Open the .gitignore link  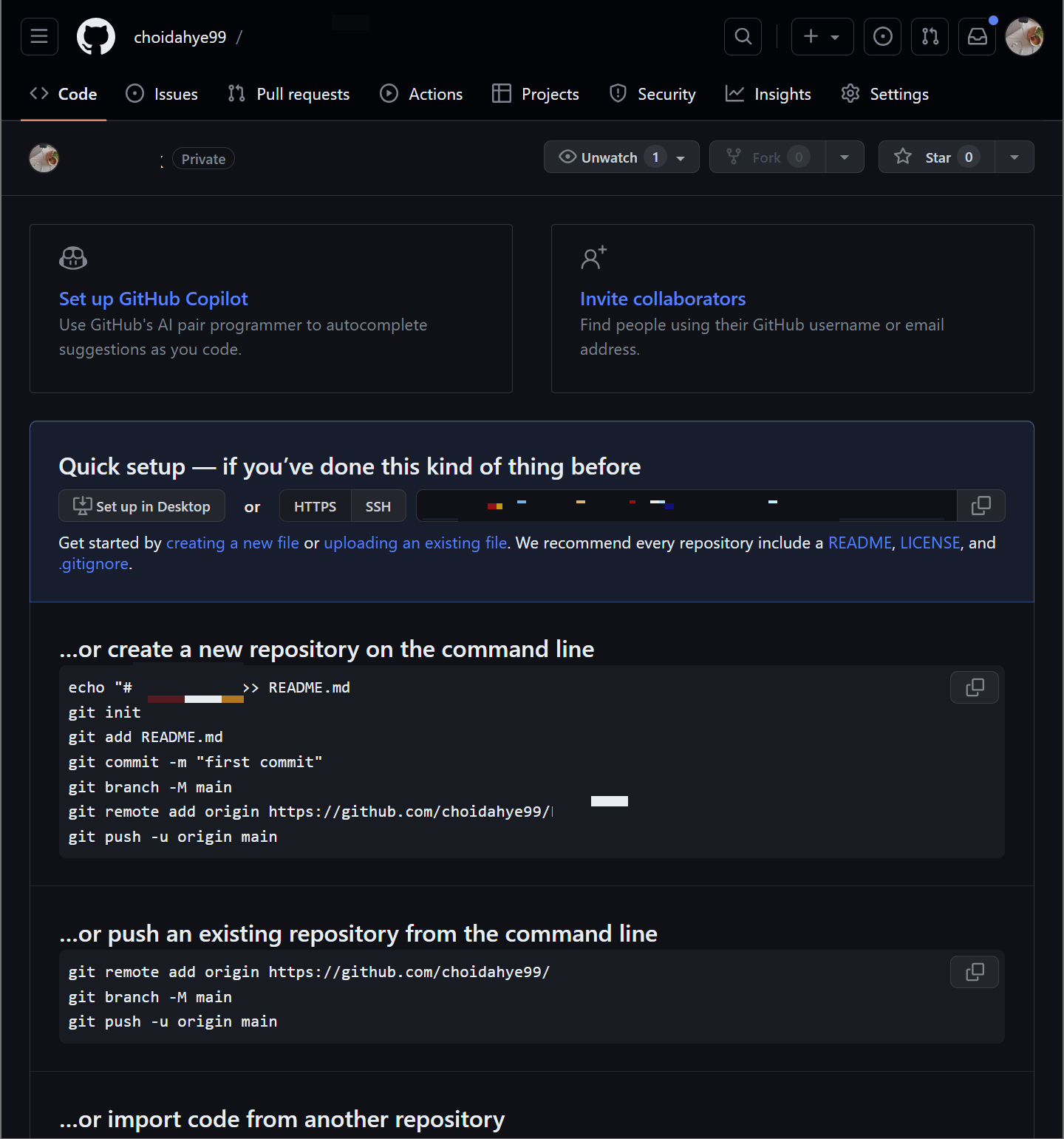94,564
